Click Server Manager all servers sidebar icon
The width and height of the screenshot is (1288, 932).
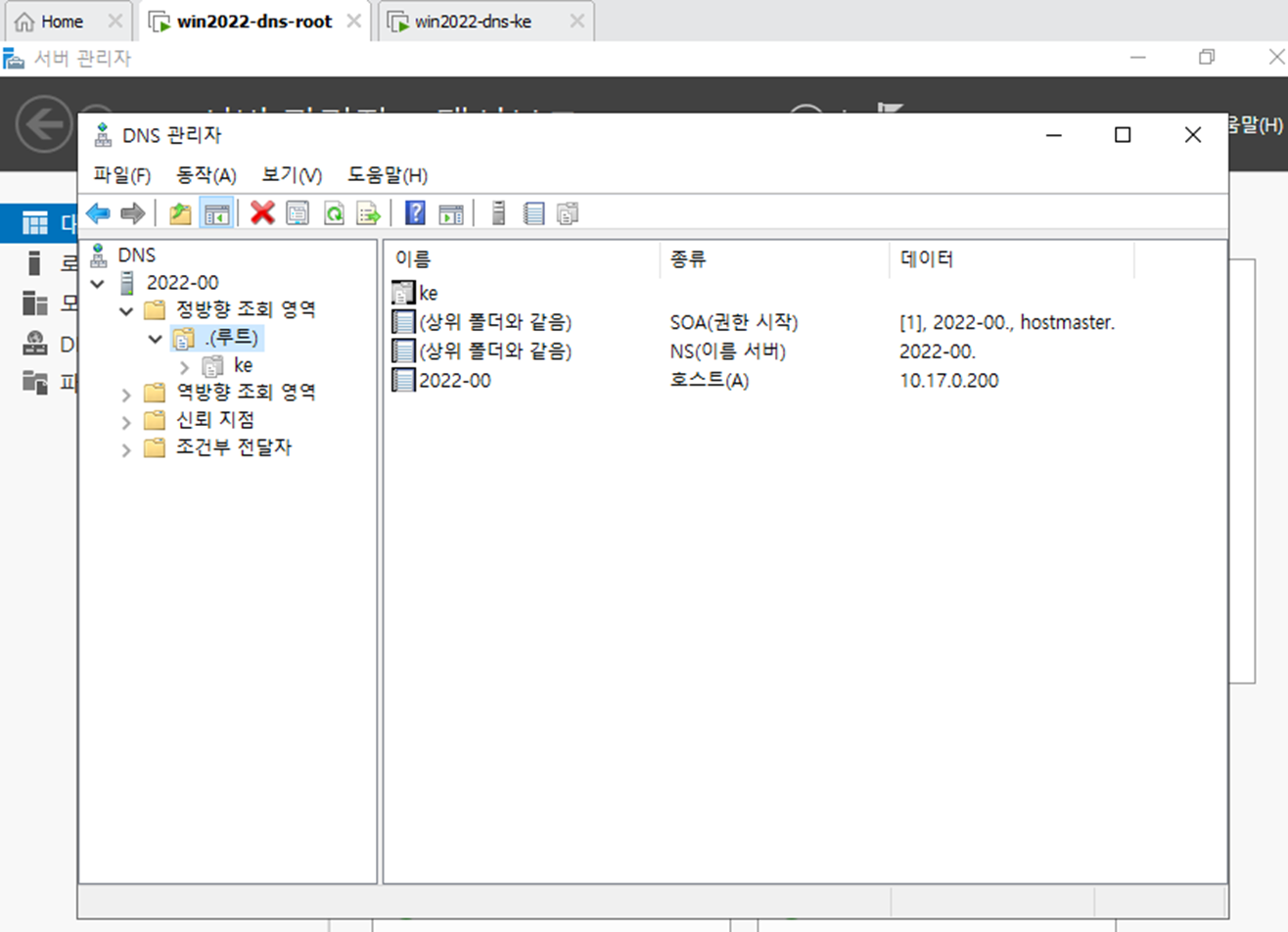(x=35, y=303)
